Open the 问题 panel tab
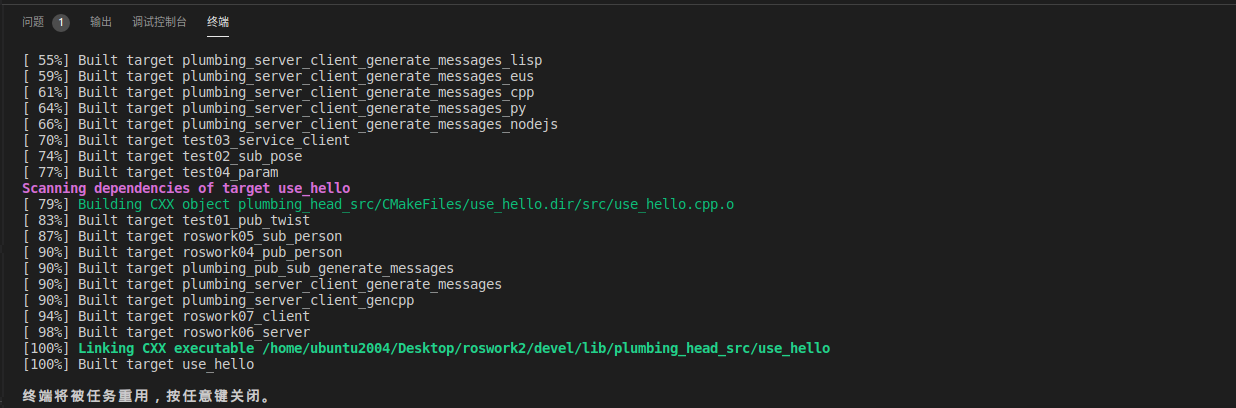The height and width of the screenshot is (408, 1236). pos(33,21)
